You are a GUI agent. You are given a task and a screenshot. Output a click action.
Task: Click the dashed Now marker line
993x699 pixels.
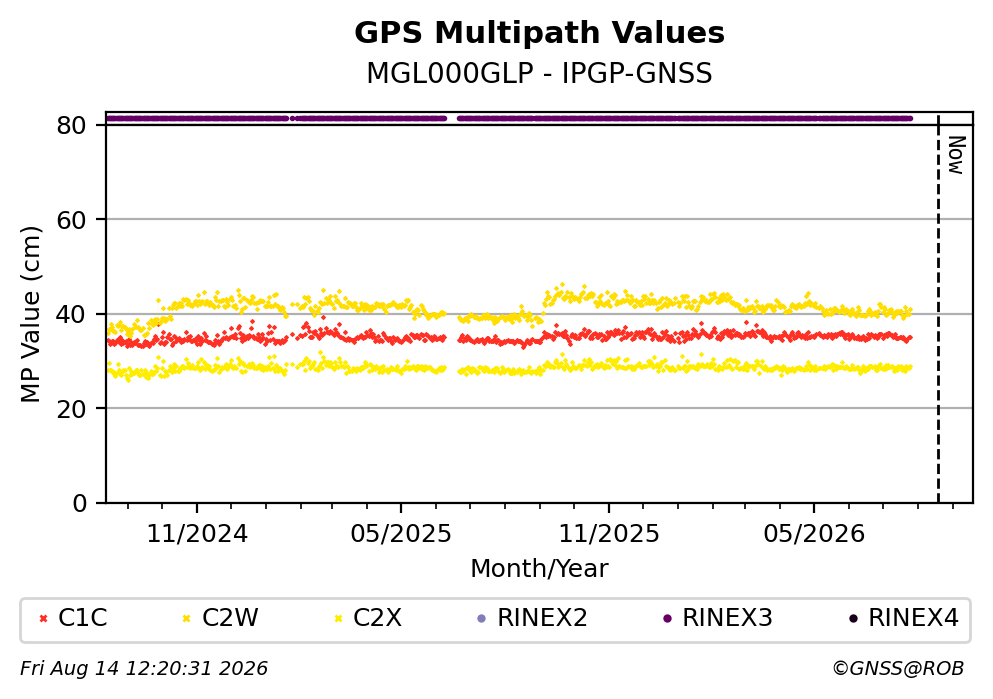click(938, 307)
